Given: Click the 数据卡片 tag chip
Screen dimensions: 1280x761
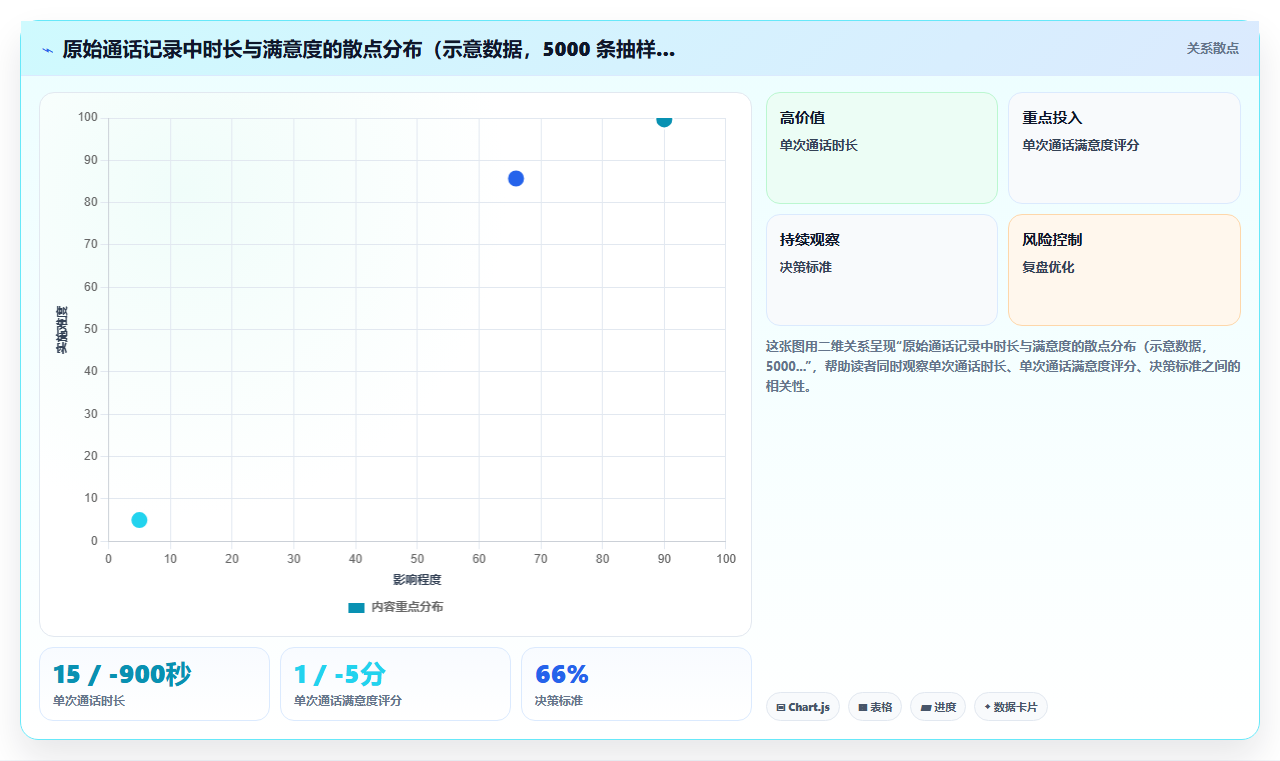Looking at the screenshot, I should point(1011,707).
